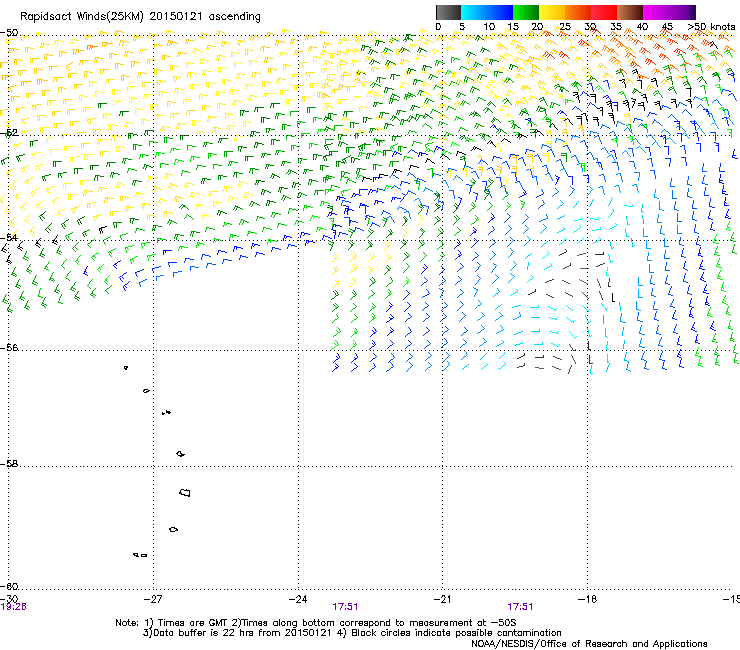Click the '-24' longitude label
Screen dimensions: 740x650
(298, 599)
